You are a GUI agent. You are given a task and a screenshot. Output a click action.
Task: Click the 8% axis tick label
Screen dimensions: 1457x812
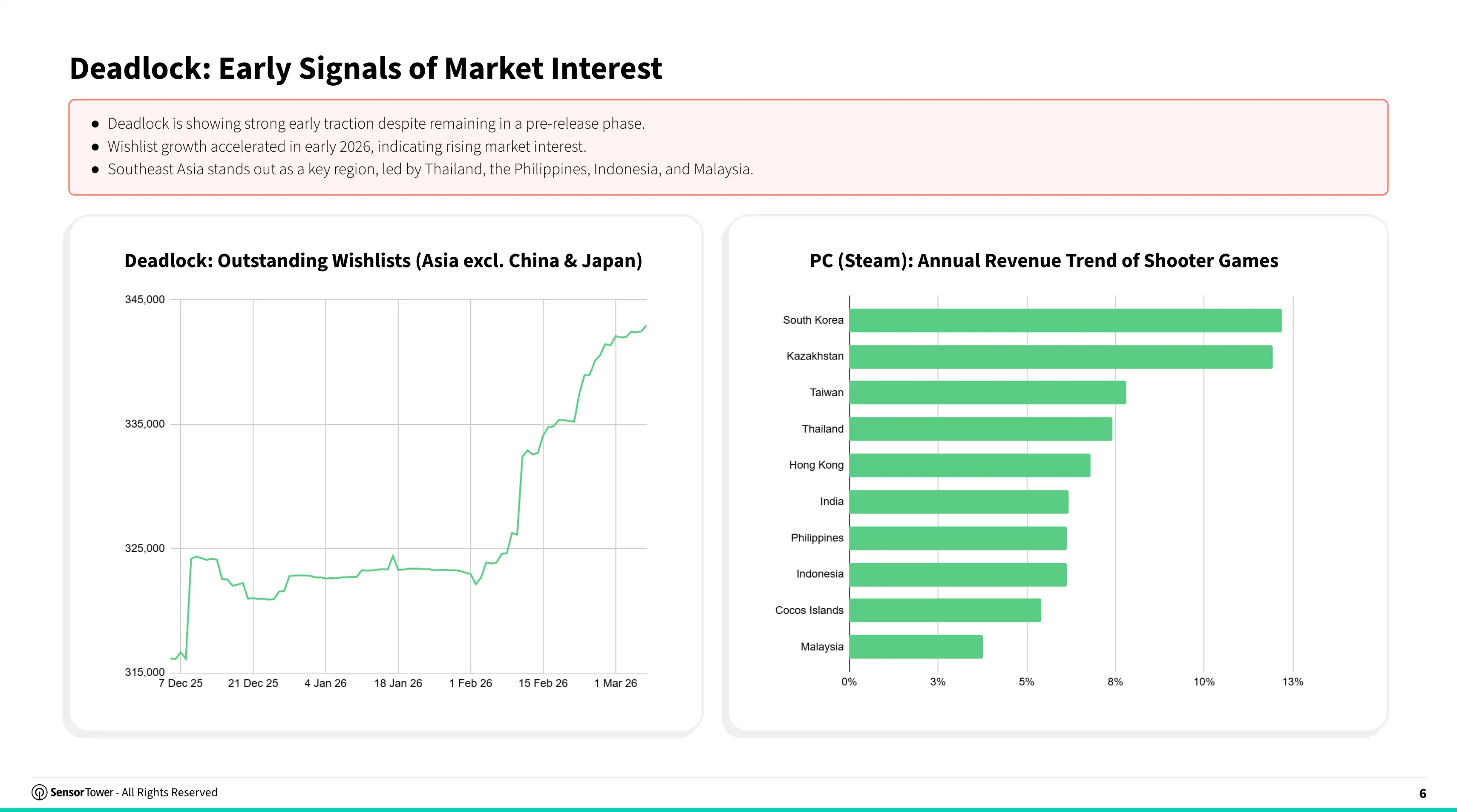click(x=1115, y=682)
